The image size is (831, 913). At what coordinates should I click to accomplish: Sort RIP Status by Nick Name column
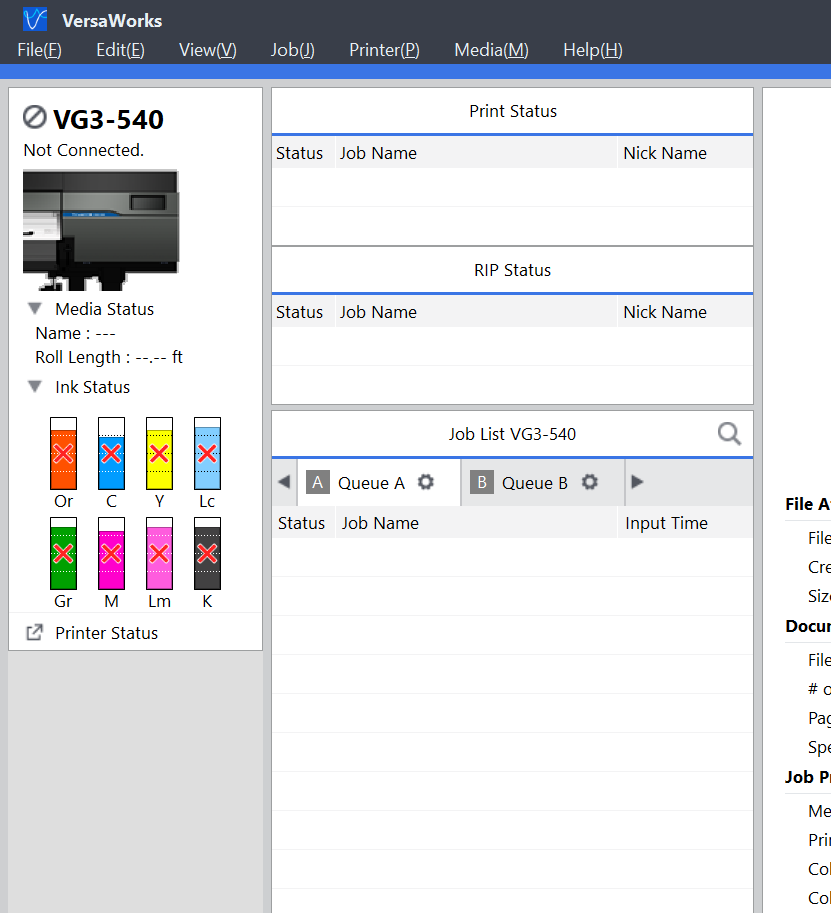pyautogui.click(x=685, y=312)
